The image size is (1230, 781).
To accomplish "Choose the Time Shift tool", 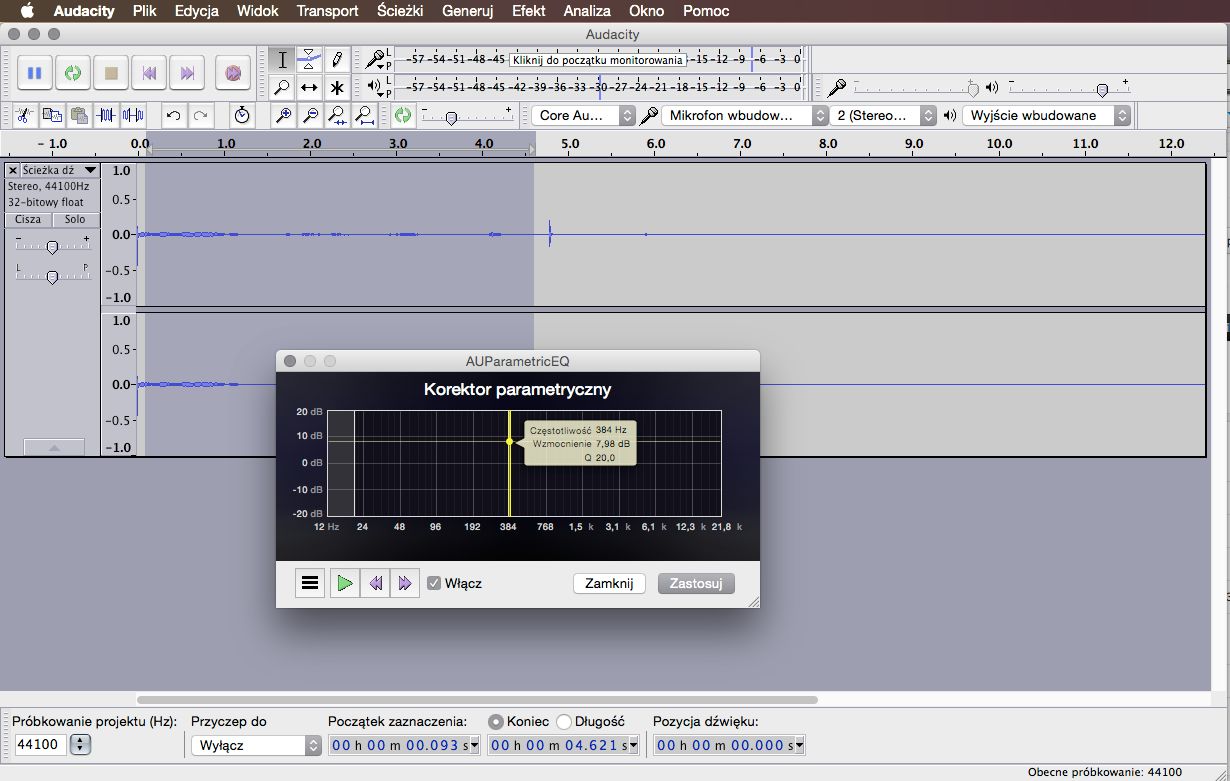I will (310, 87).
